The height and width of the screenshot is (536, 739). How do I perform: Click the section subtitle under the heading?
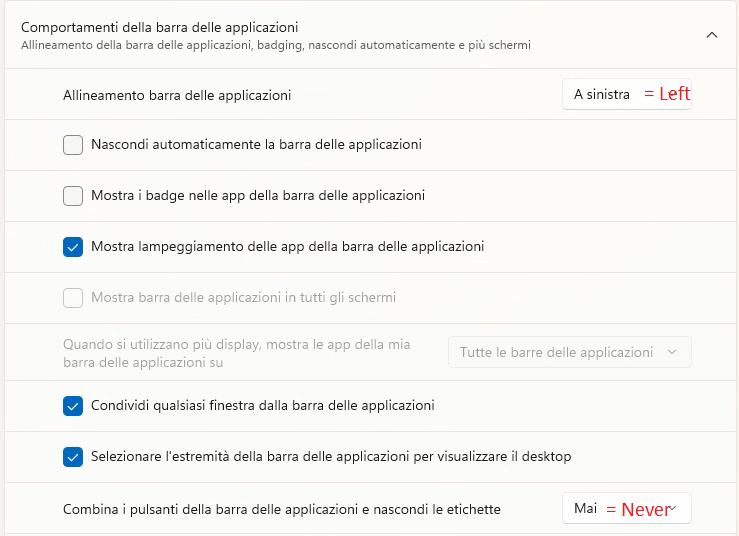[x=275, y=46]
